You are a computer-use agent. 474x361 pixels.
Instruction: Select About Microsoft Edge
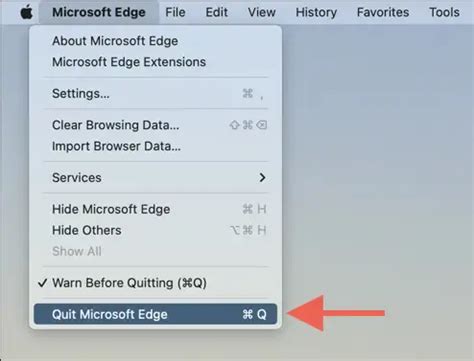tap(155, 41)
